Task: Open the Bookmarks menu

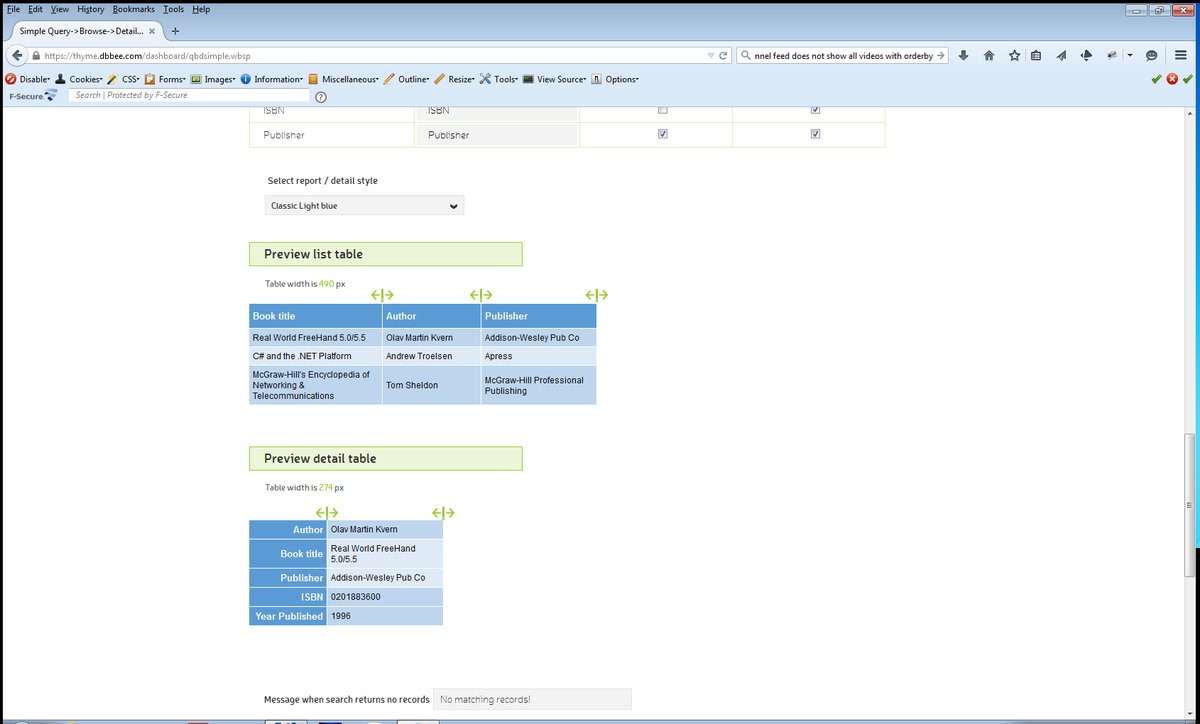Action: [133, 9]
